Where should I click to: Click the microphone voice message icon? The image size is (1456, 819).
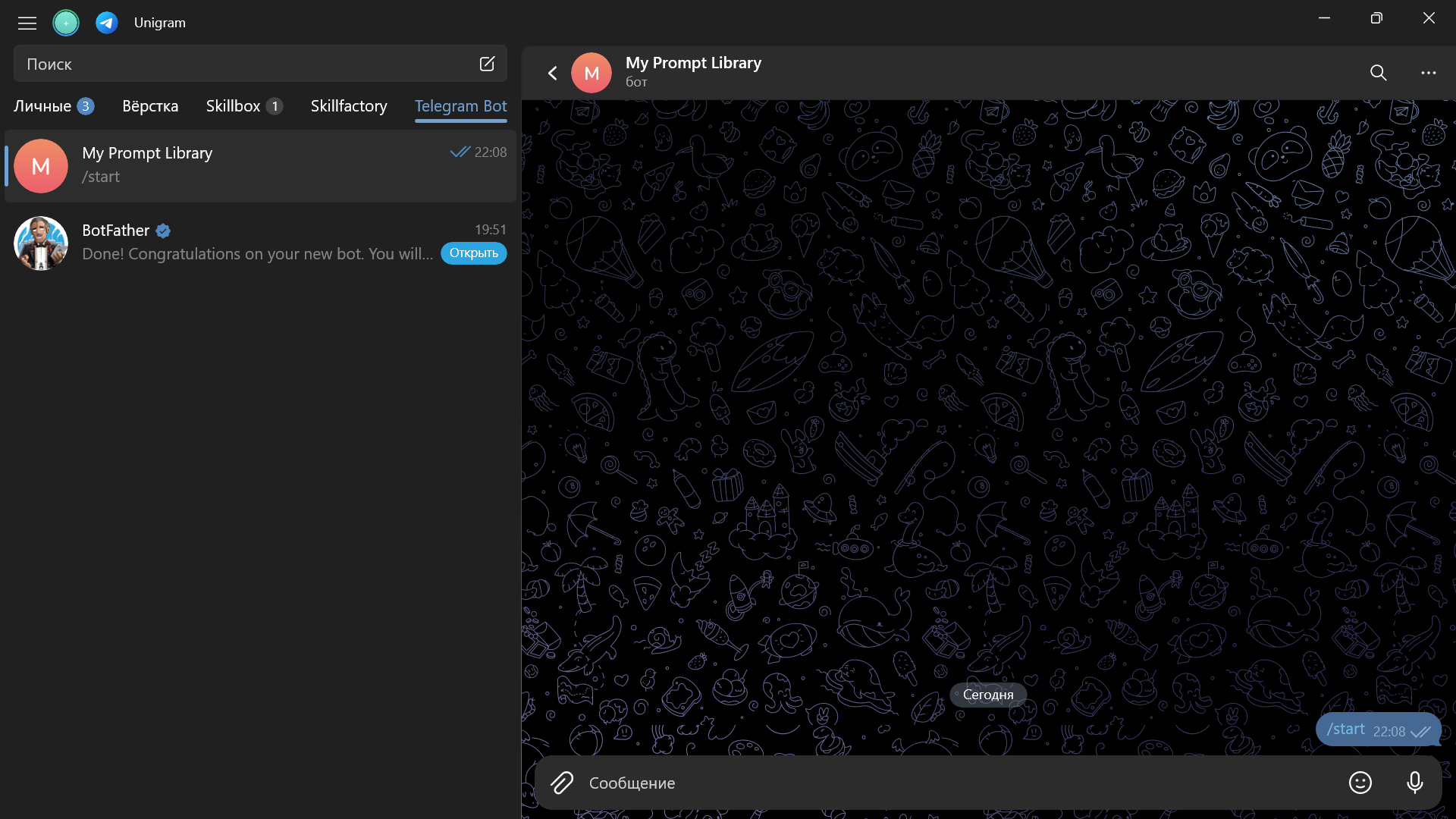click(x=1414, y=783)
